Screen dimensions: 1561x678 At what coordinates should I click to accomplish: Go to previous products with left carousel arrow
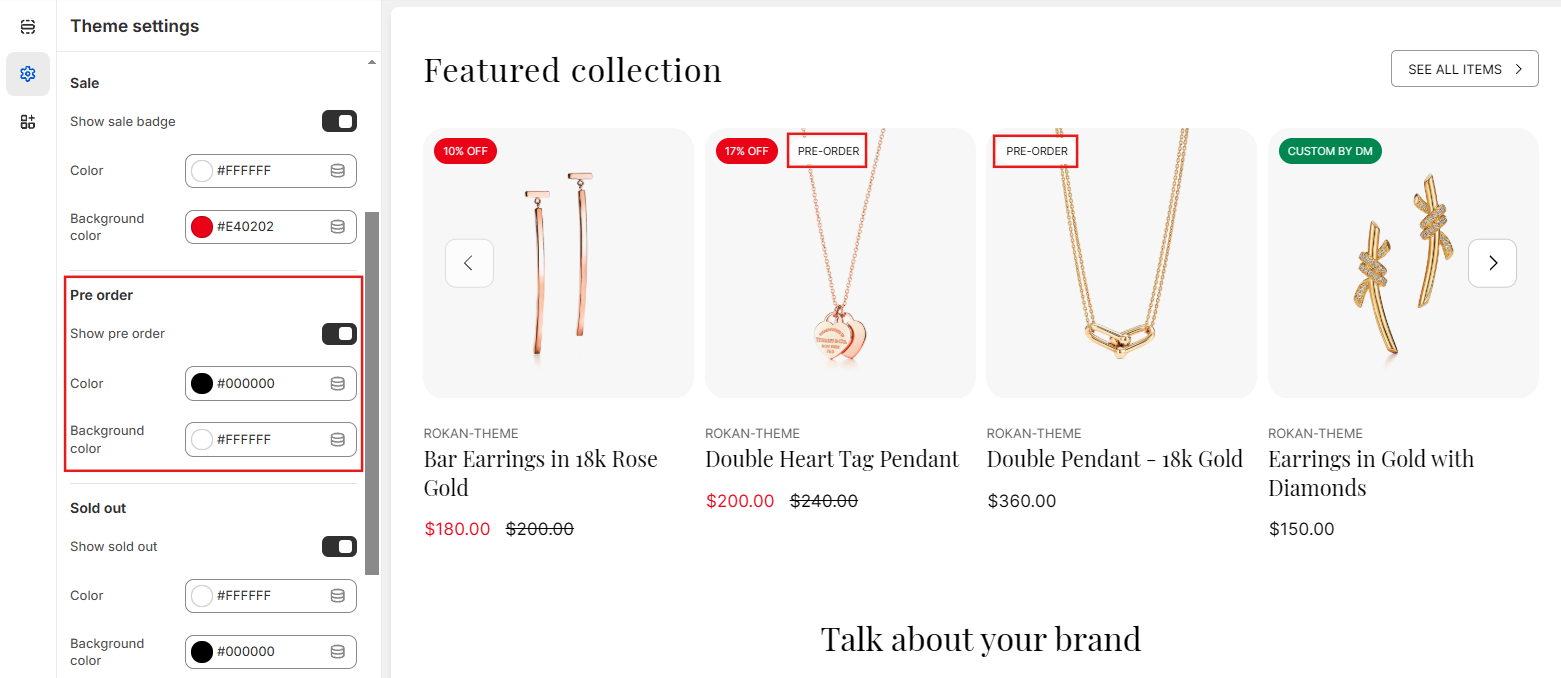click(469, 263)
